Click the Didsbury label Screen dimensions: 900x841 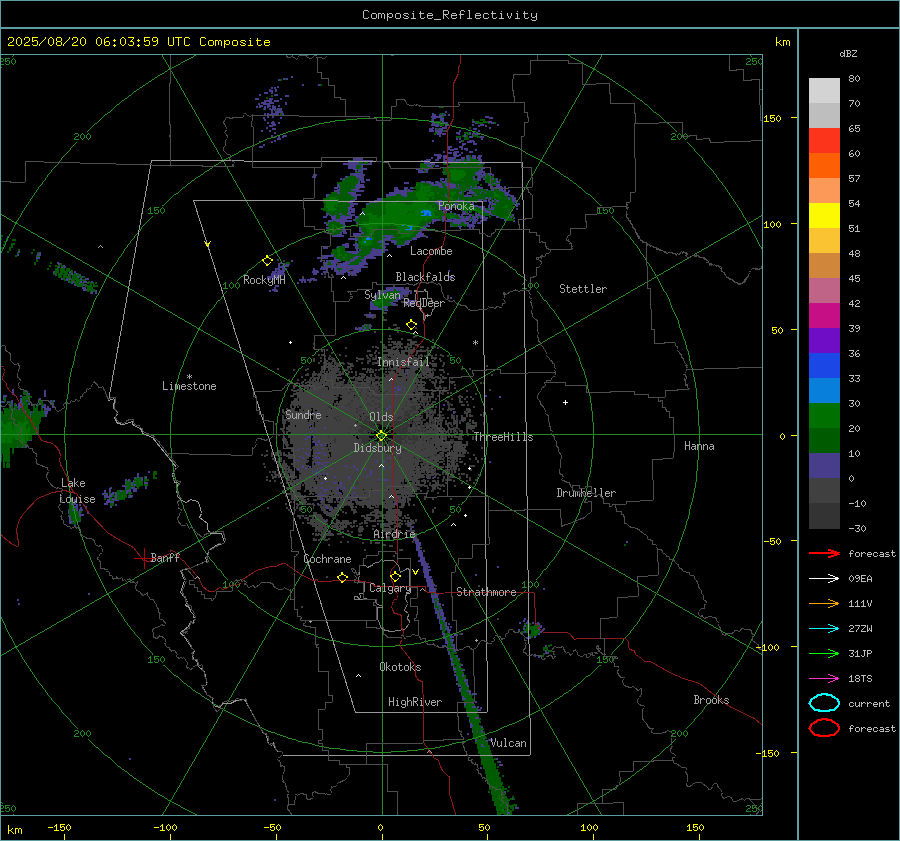pos(377,448)
